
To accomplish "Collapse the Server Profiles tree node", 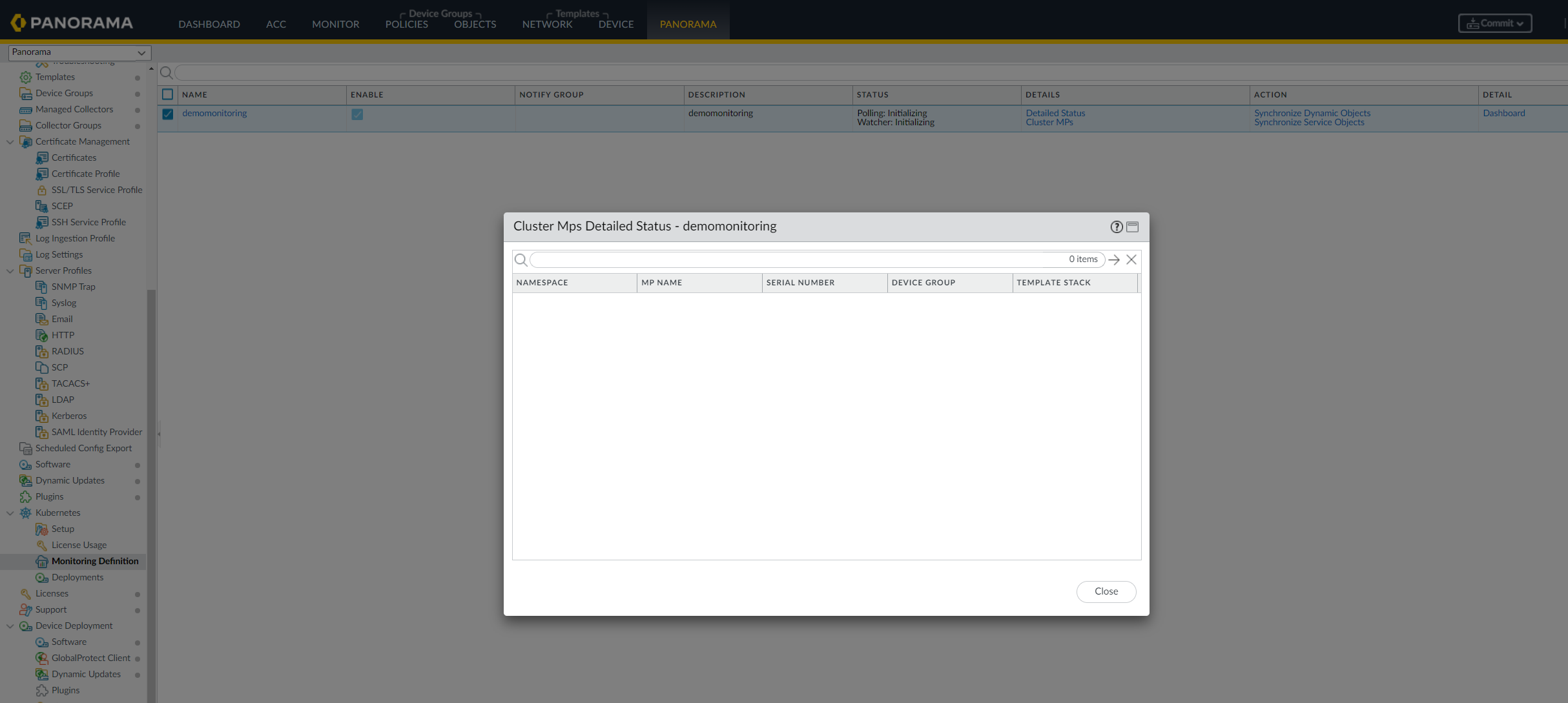I will click(10, 270).
